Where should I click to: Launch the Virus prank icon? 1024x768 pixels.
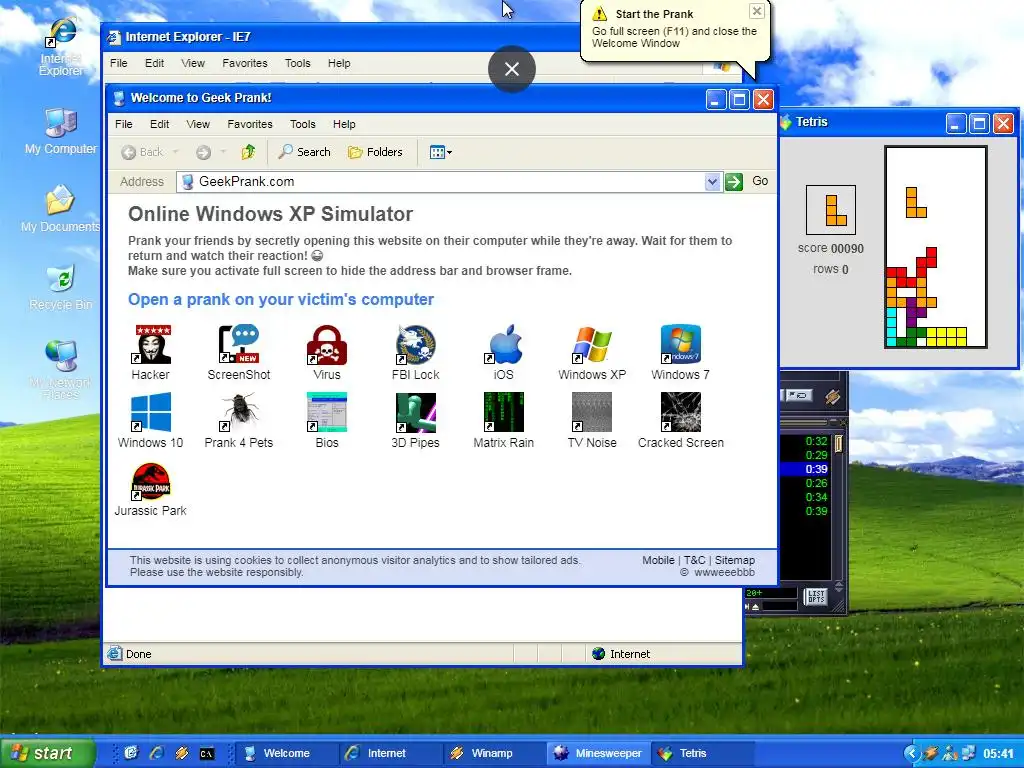point(327,353)
